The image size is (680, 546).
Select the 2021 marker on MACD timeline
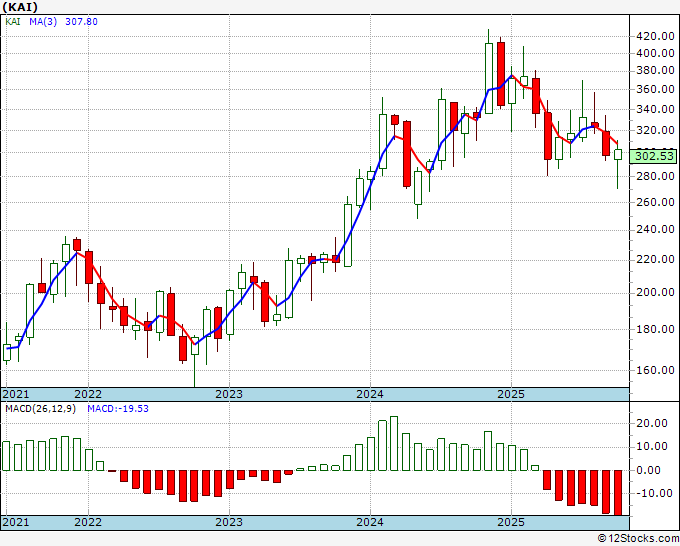pos(16,522)
